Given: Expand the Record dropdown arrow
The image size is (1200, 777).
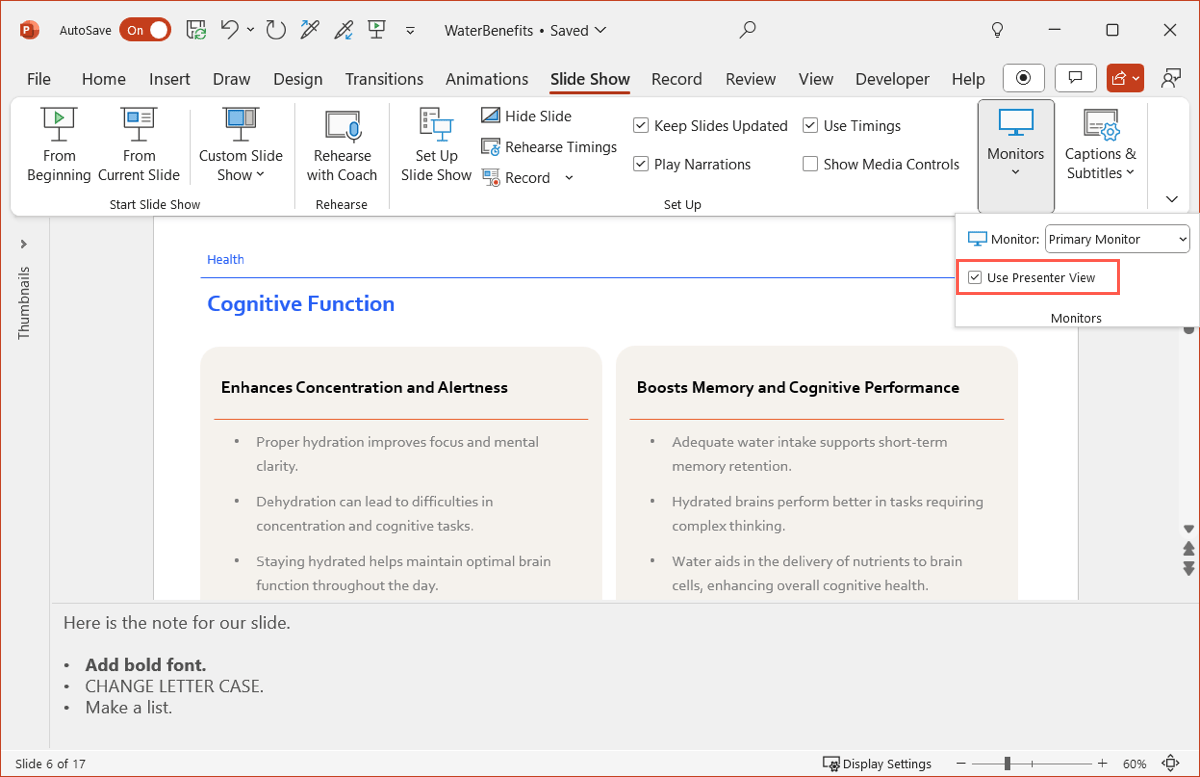Looking at the screenshot, I should coord(569,178).
